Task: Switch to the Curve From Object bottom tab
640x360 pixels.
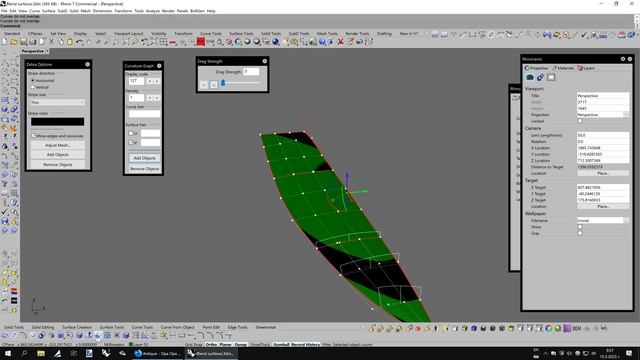Action: coord(178,327)
